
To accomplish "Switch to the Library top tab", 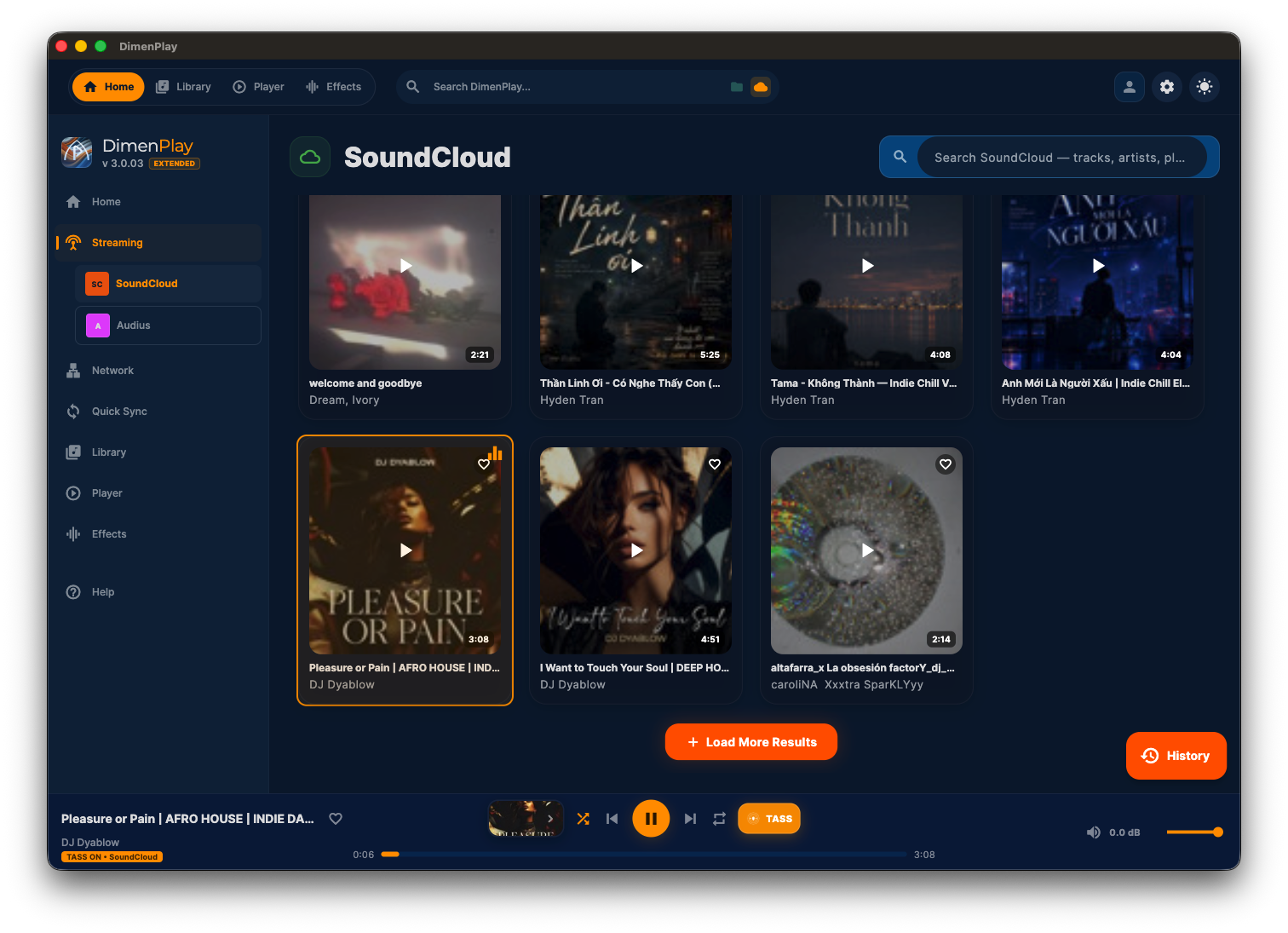I will (x=183, y=87).
